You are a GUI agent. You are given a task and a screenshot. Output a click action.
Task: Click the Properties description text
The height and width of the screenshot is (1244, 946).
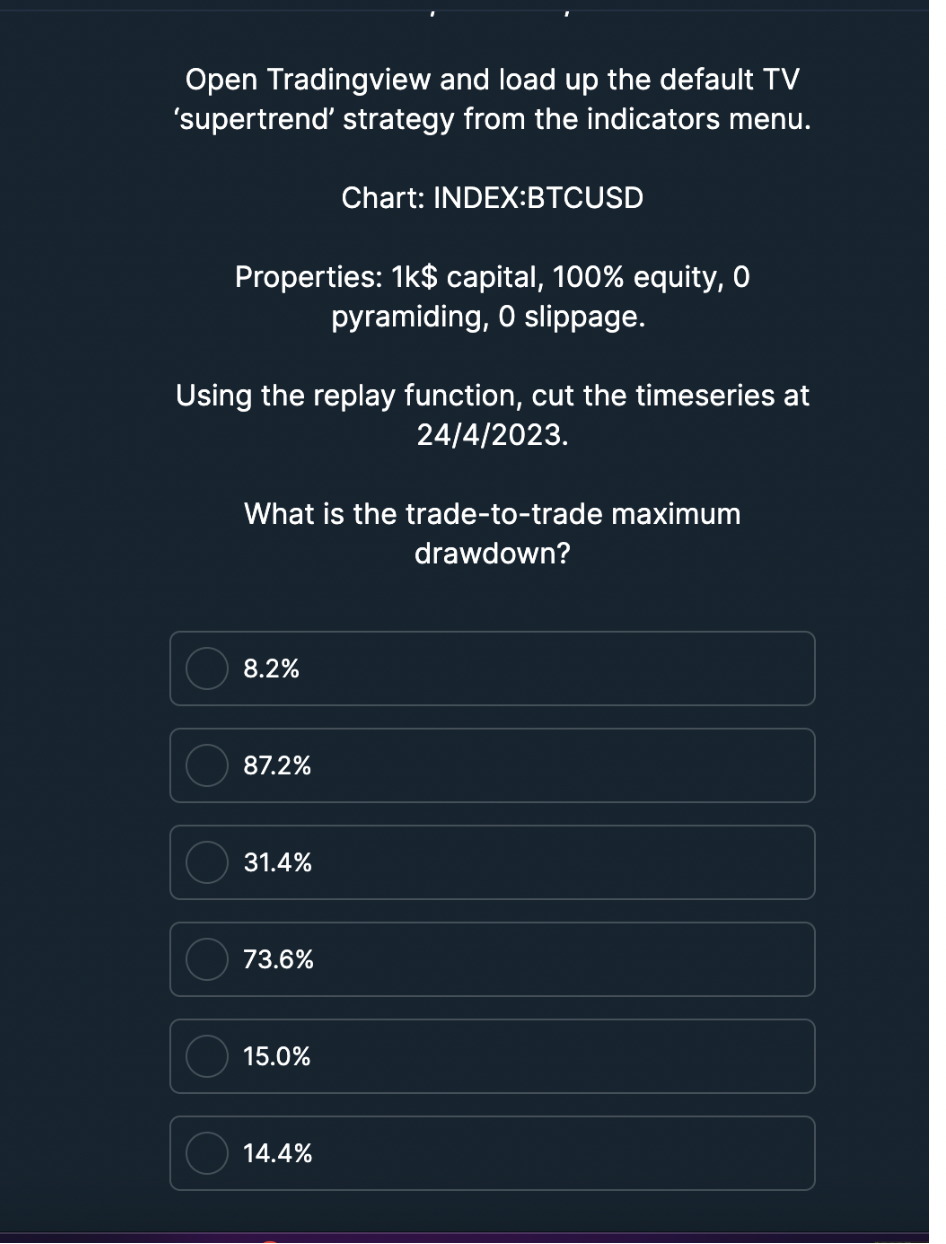tap(492, 296)
